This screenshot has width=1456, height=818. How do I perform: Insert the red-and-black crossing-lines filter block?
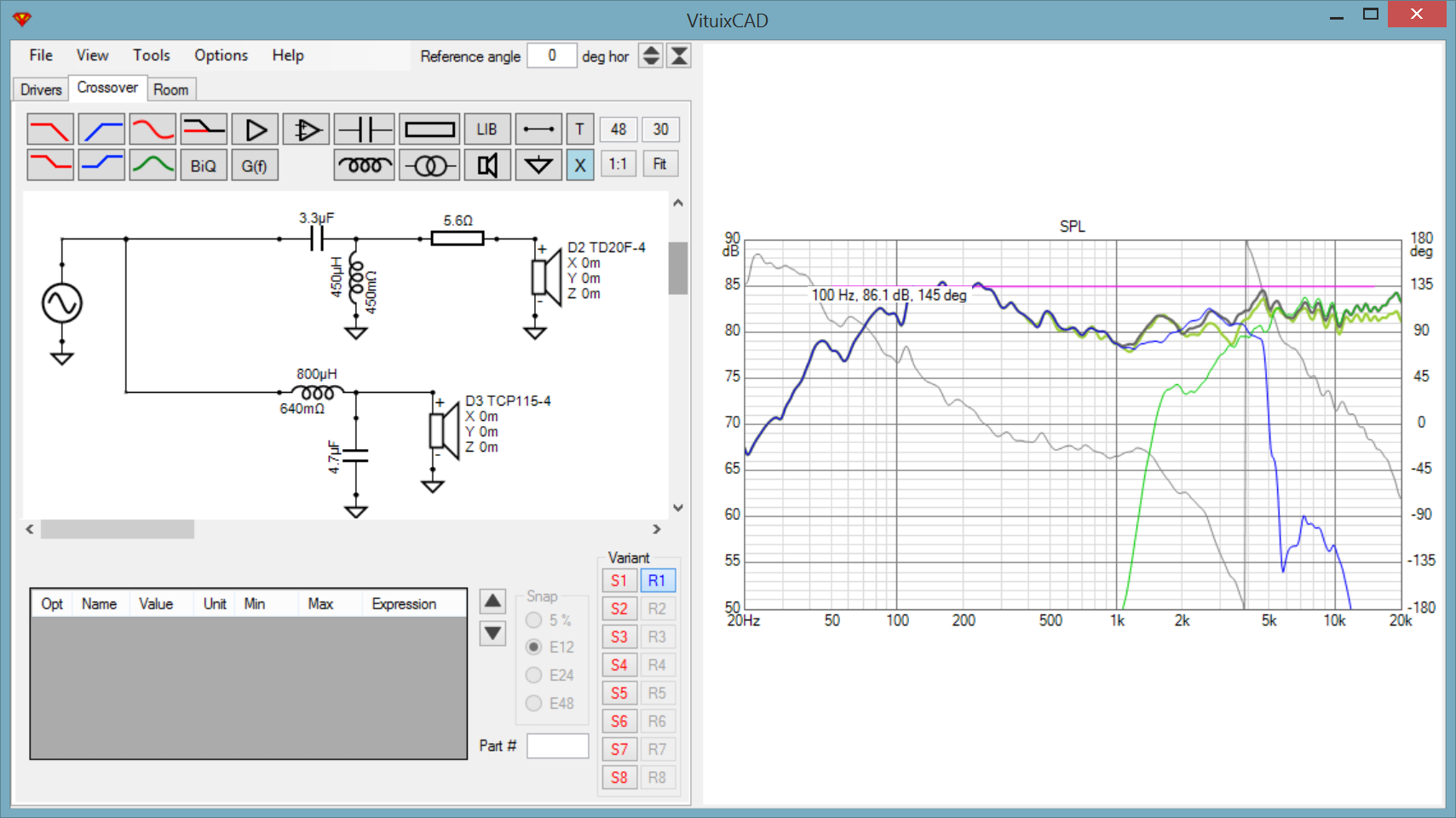tap(204, 130)
